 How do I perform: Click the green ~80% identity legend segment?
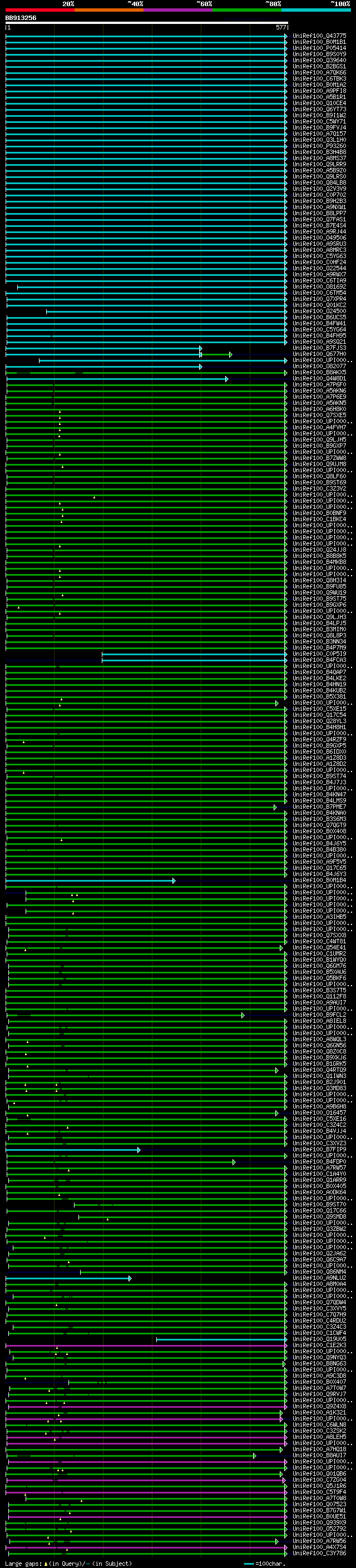(x=247, y=10)
